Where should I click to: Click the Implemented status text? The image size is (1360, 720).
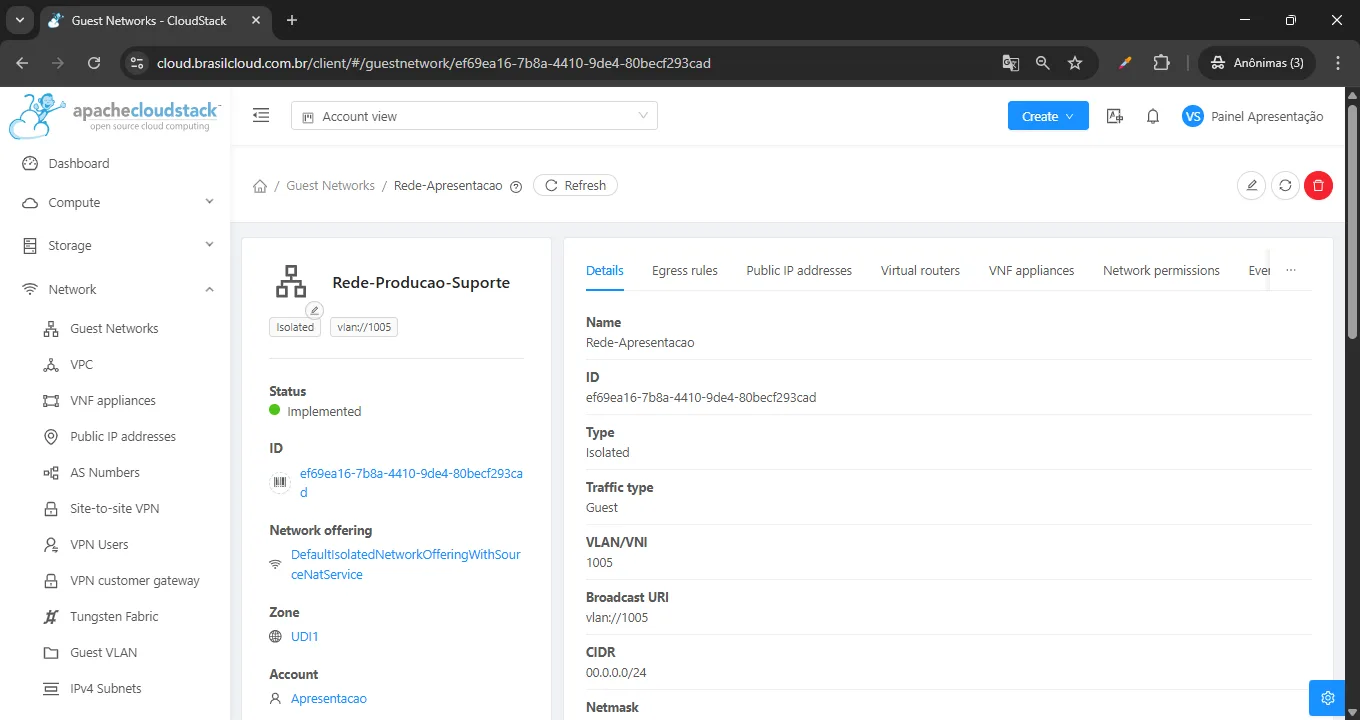pos(324,411)
